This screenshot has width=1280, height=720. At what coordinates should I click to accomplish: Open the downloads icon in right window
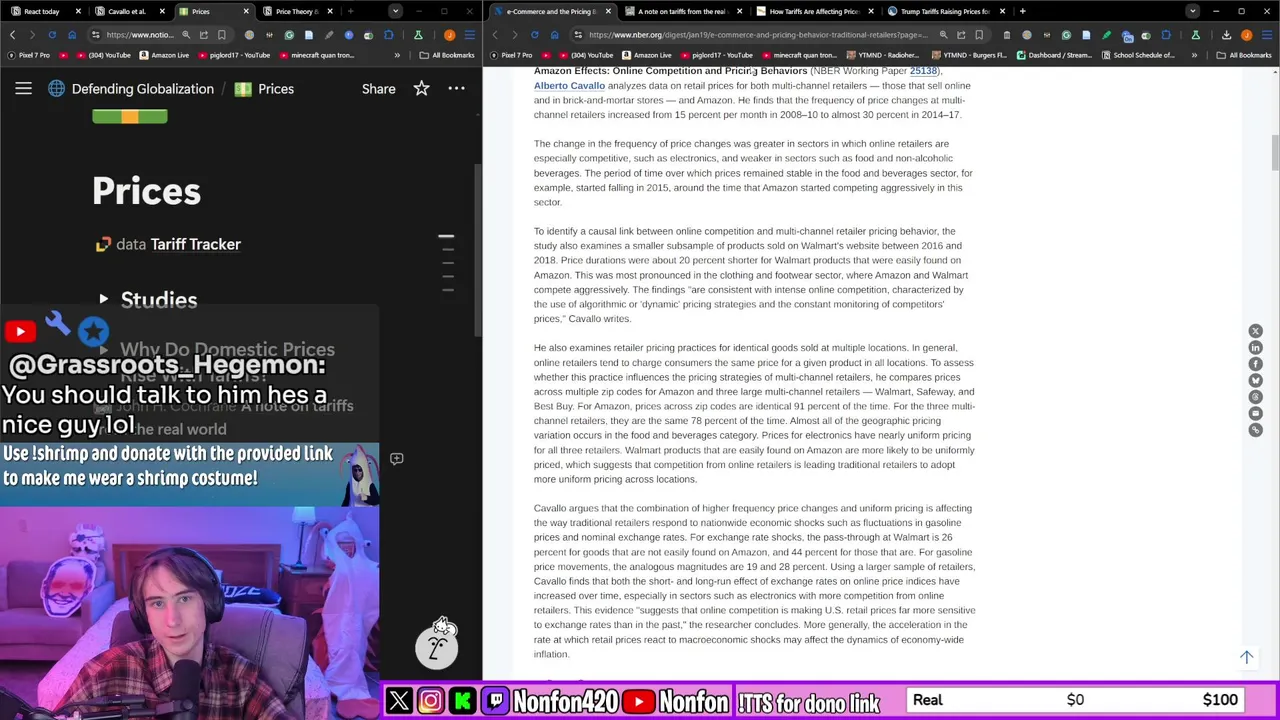pyautogui.click(x=1226, y=35)
